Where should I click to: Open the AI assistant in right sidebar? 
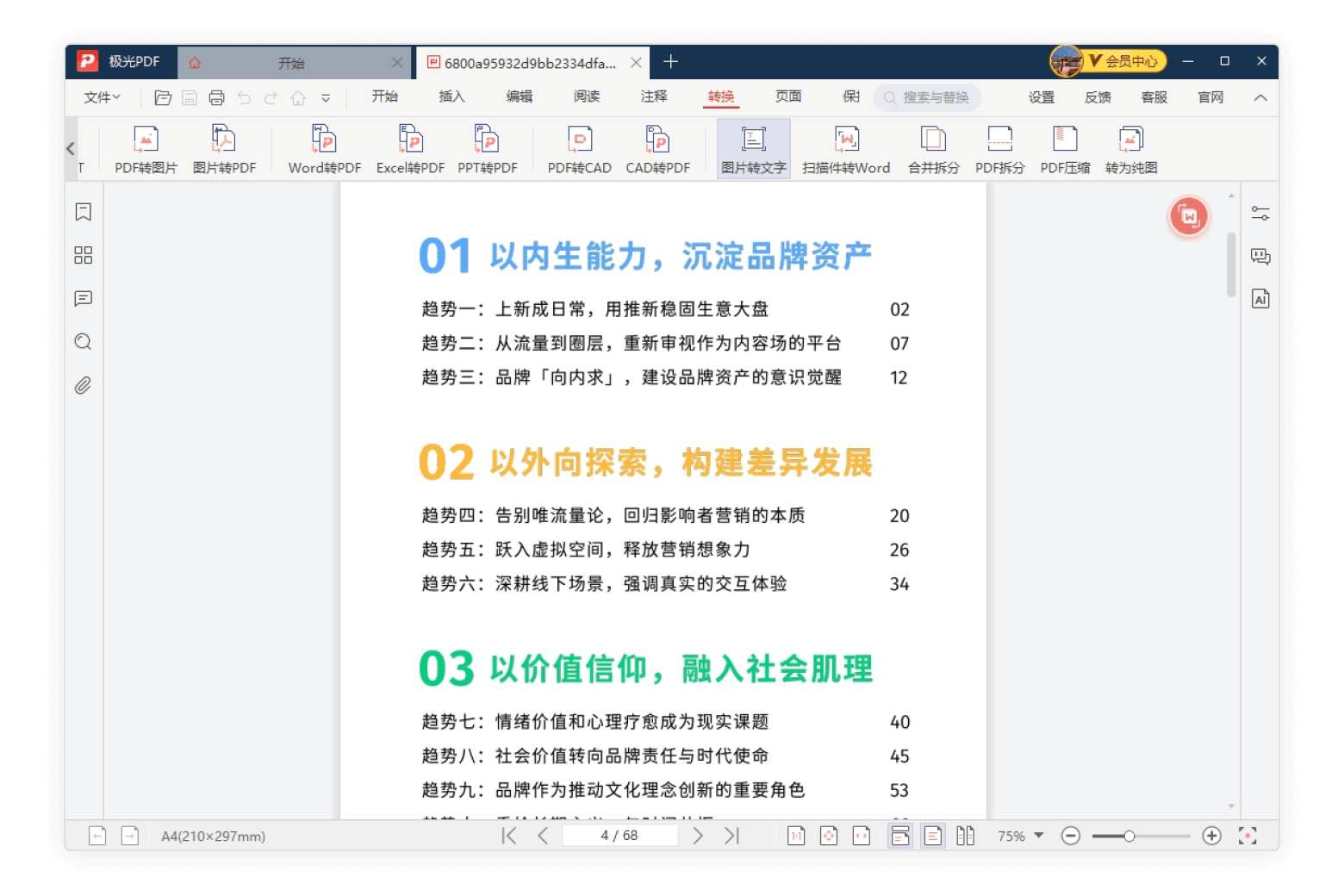click(x=1260, y=299)
